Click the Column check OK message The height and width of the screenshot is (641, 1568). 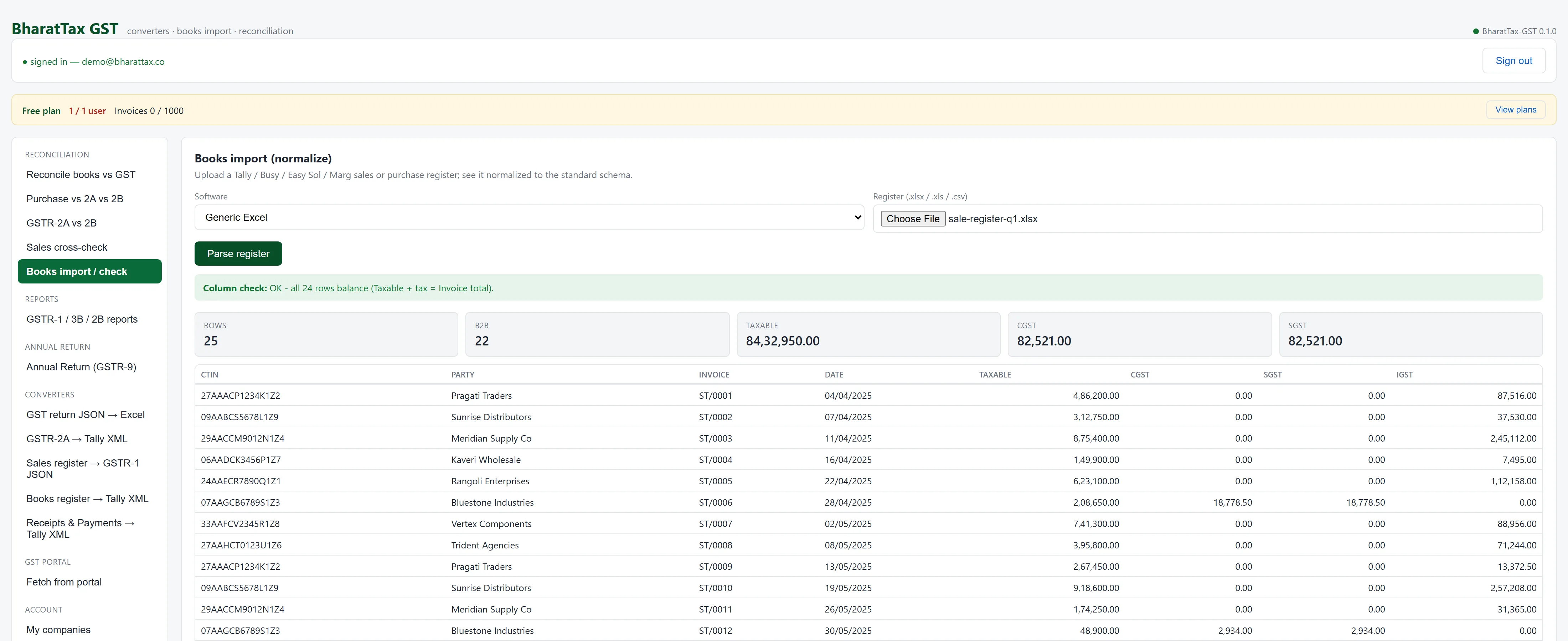tap(868, 288)
